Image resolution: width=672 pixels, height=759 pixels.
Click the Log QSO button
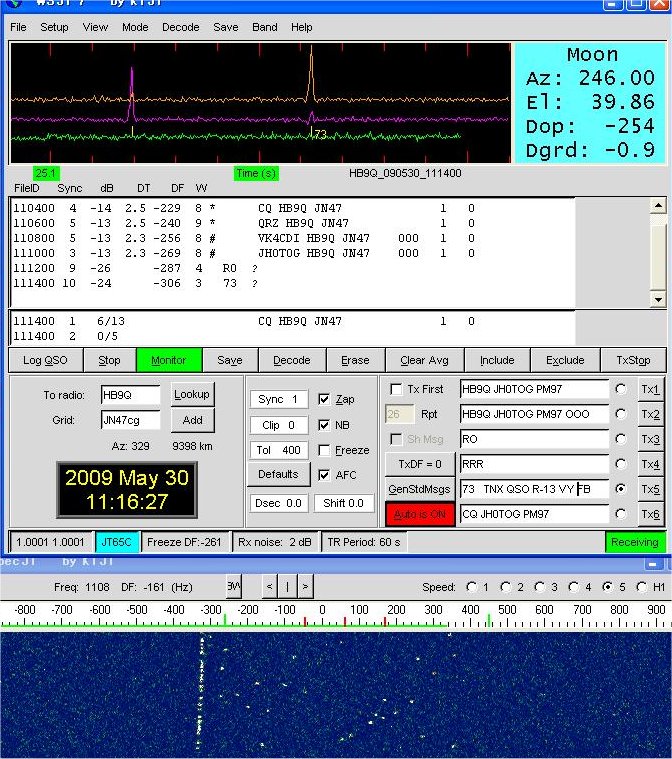click(x=46, y=360)
